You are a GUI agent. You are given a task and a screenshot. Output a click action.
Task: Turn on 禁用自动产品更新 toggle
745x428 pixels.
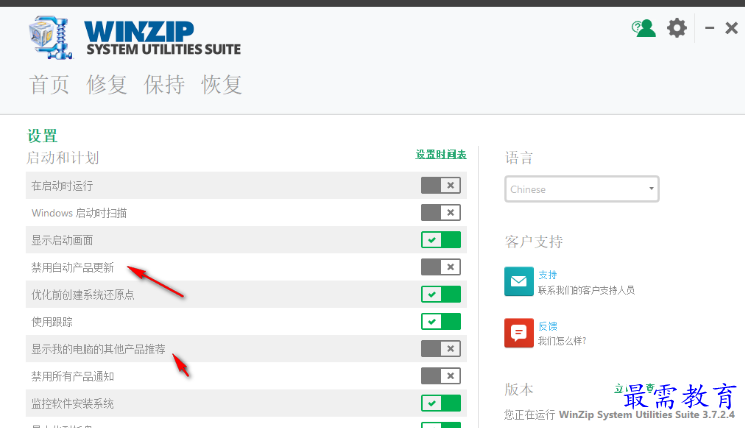(x=441, y=267)
